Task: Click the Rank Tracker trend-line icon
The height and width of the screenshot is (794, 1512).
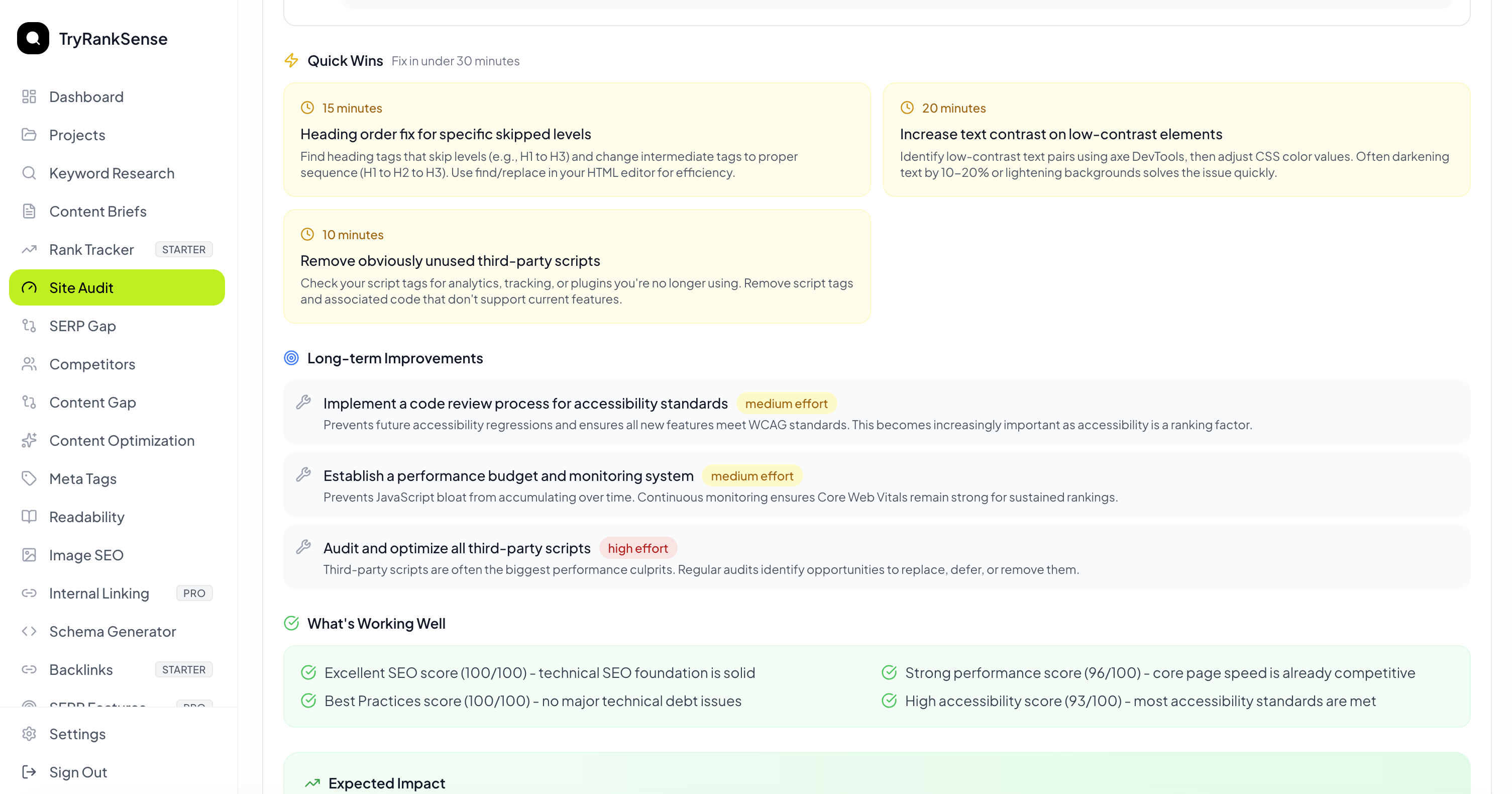Action: pyautogui.click(x=29, y=249)
